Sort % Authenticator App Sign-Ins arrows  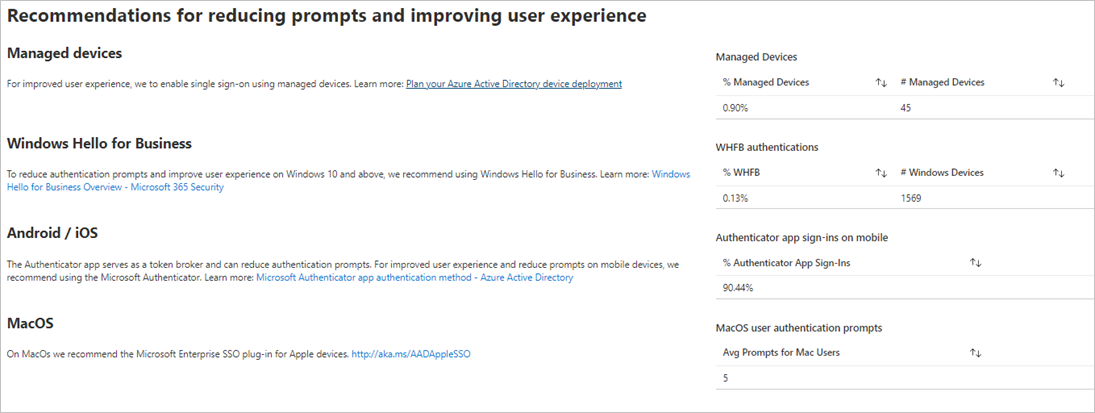[975, 263]
